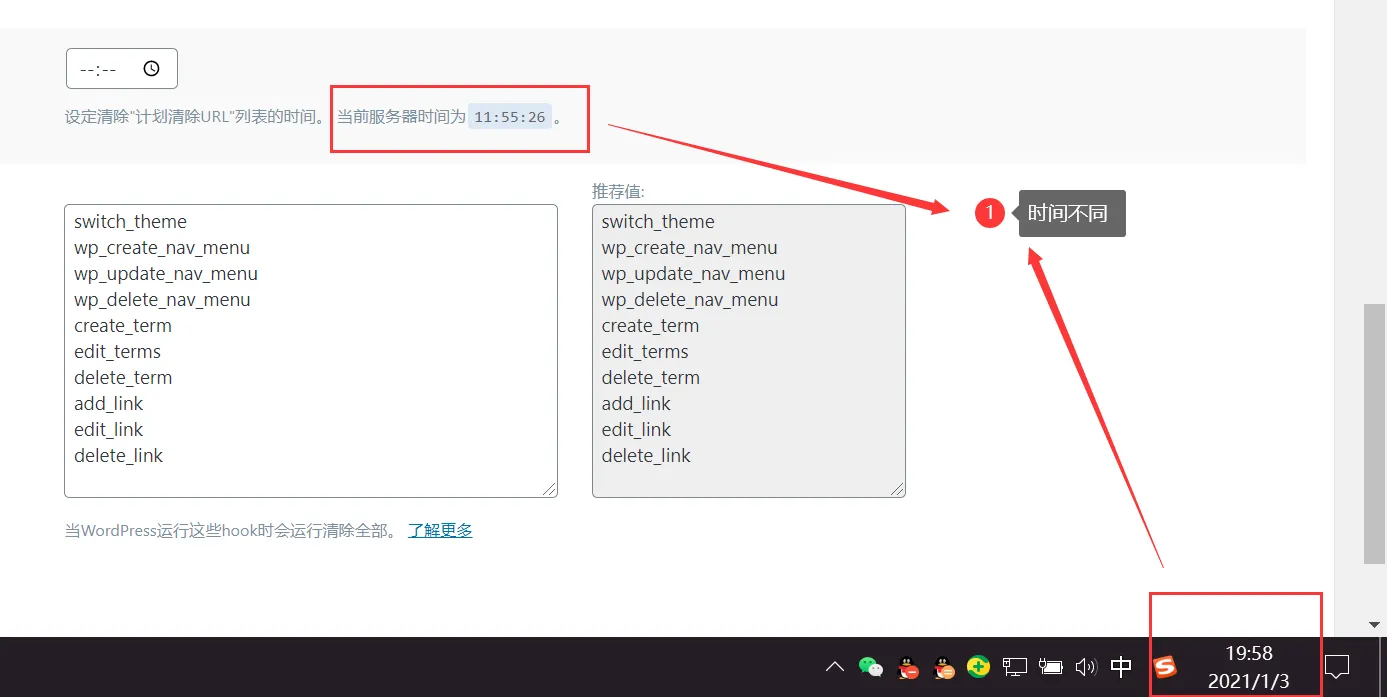Click wp_update_nav_menu in the editable hooks box
This screenshot has width=1387, height=697.
tap(166, 274)
